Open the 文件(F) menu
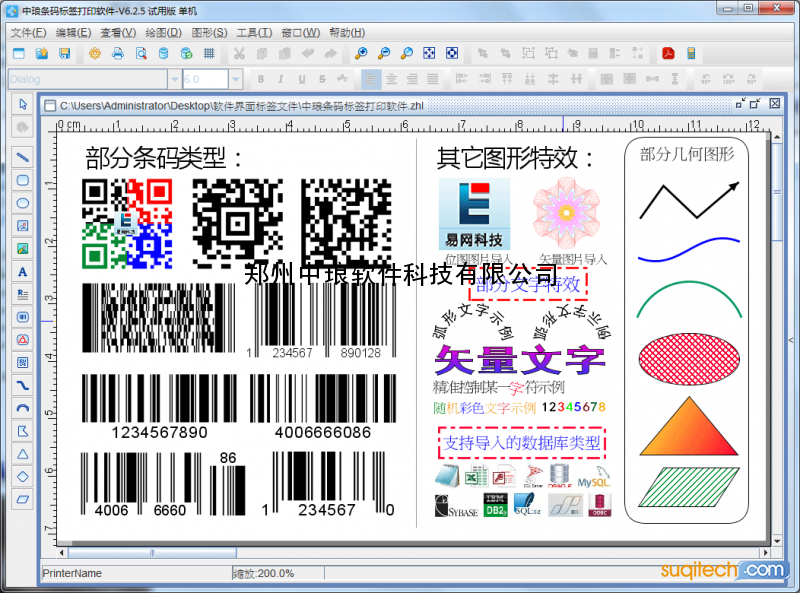800x593 pixels. [29, 33]
